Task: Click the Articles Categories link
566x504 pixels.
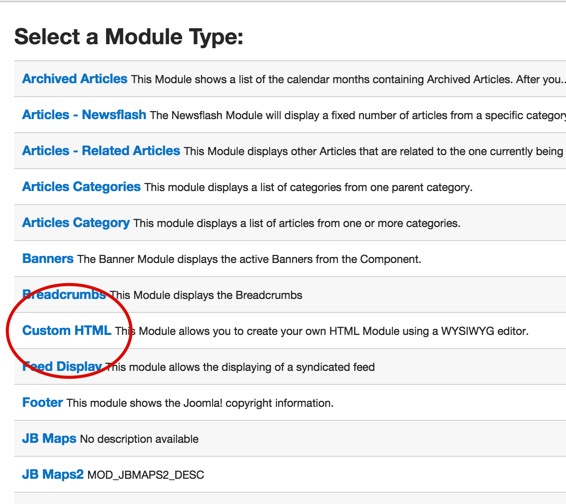Action: [81, 187]
